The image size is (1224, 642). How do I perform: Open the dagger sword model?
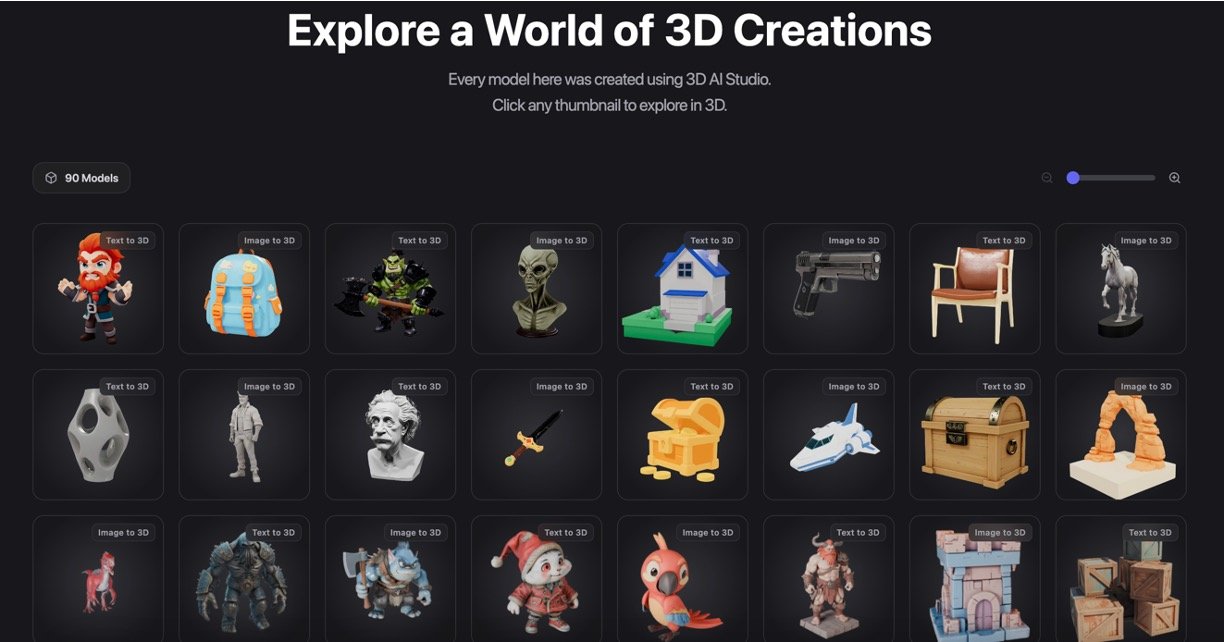pyautogui.click(x=536, y=435)
